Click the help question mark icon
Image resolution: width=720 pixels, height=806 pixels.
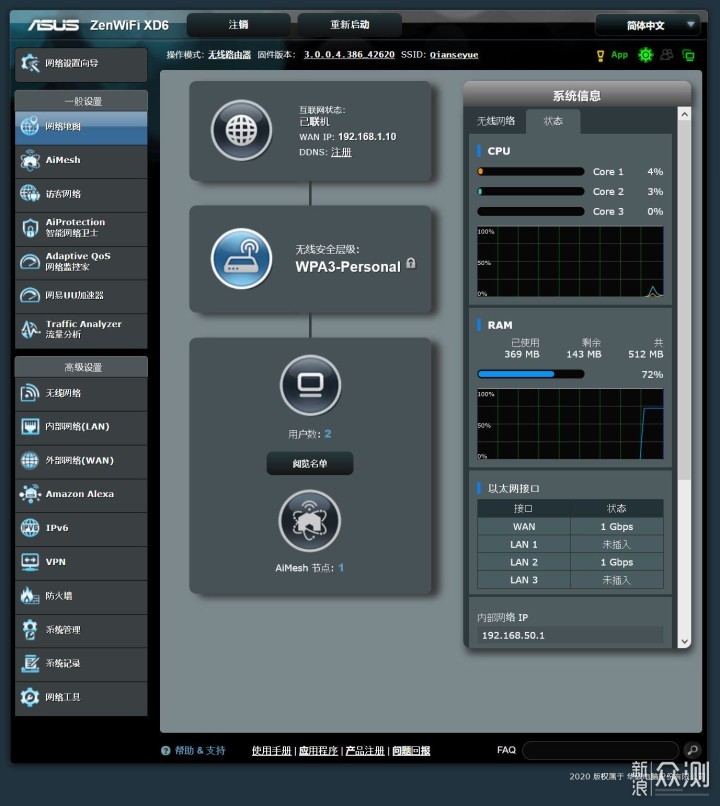(165, 750)
